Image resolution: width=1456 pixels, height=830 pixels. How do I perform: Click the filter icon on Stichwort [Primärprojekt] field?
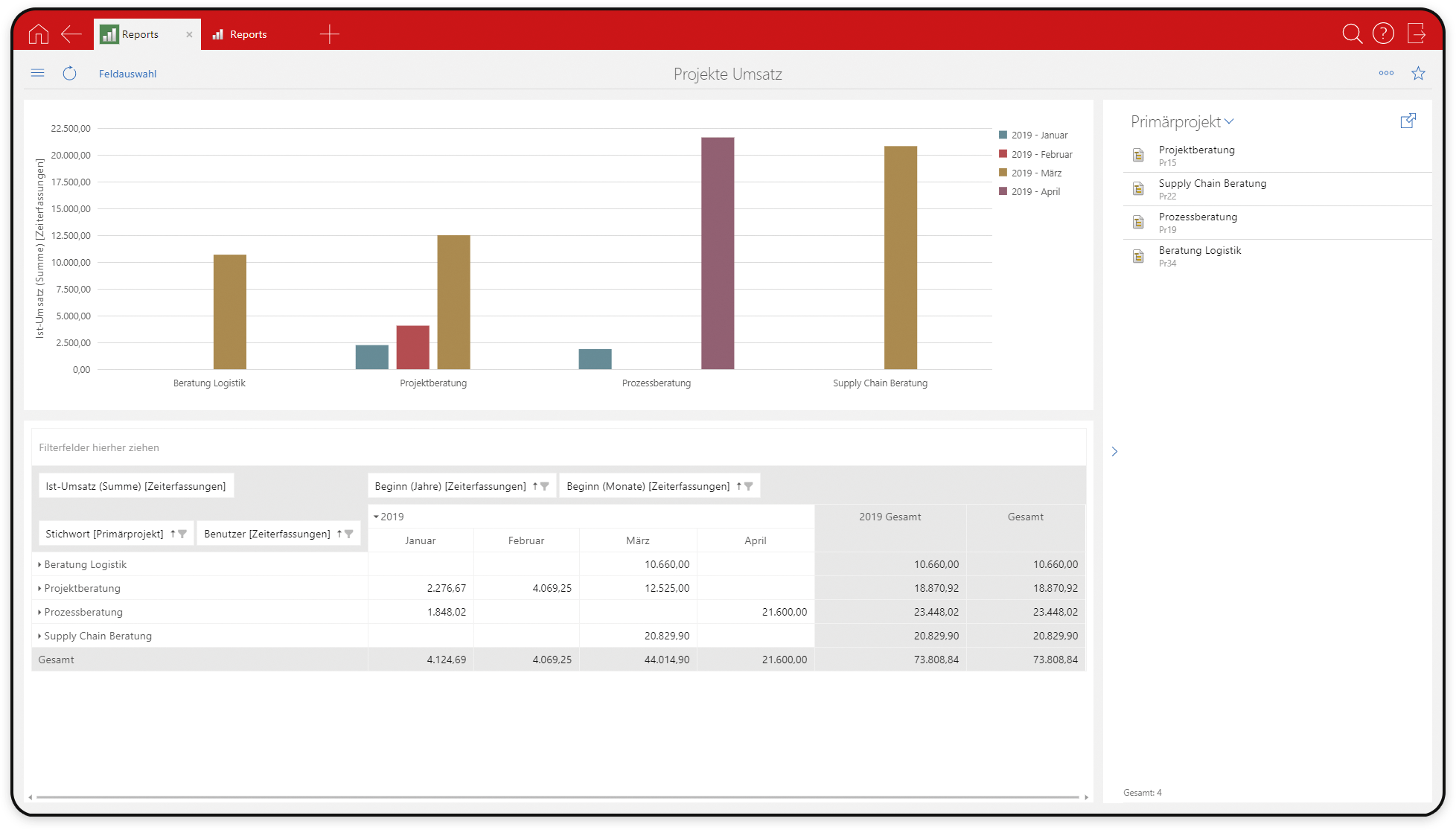182,534
